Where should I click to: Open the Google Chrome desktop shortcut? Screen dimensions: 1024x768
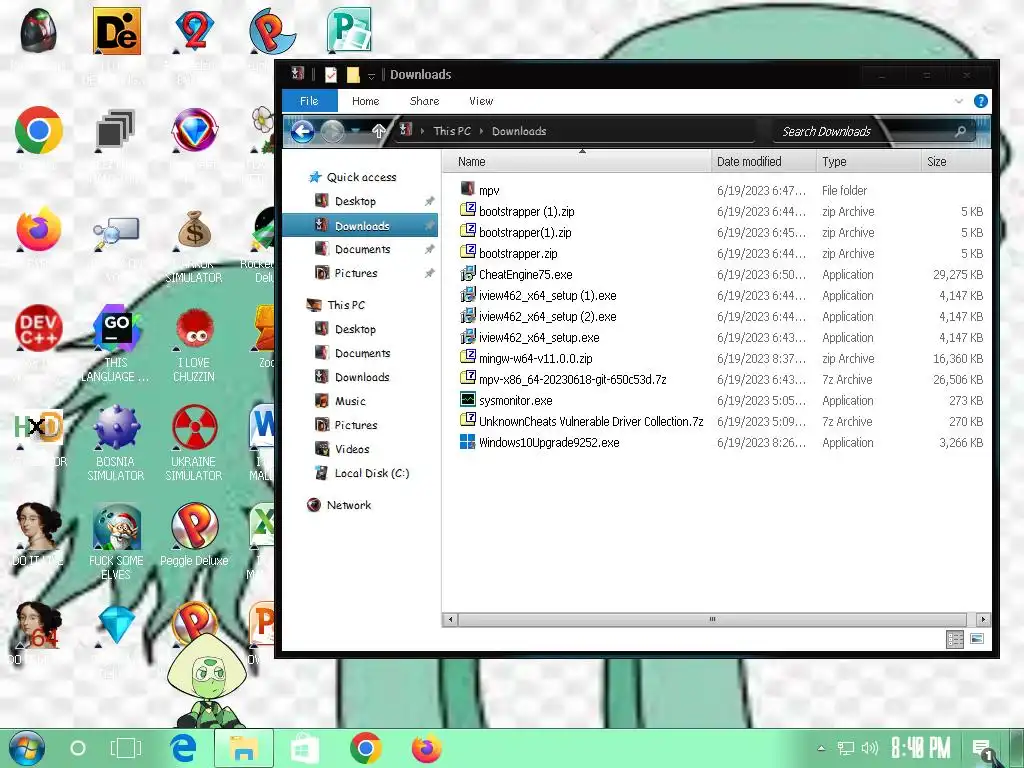pyautogui.click(x=39, y=130)
